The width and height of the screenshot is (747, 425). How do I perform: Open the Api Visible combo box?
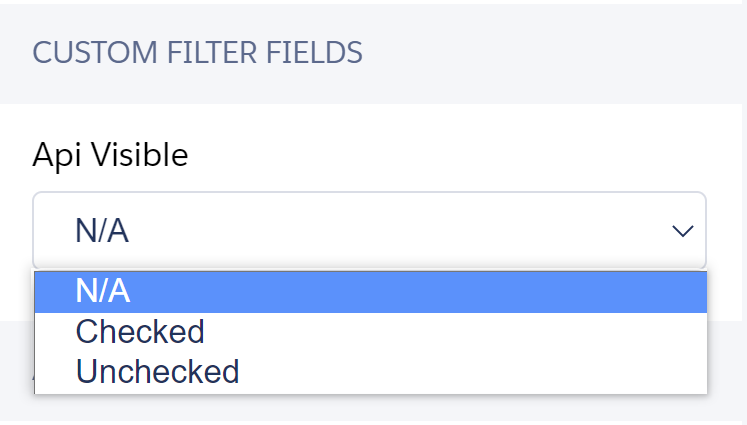(369, 231)
